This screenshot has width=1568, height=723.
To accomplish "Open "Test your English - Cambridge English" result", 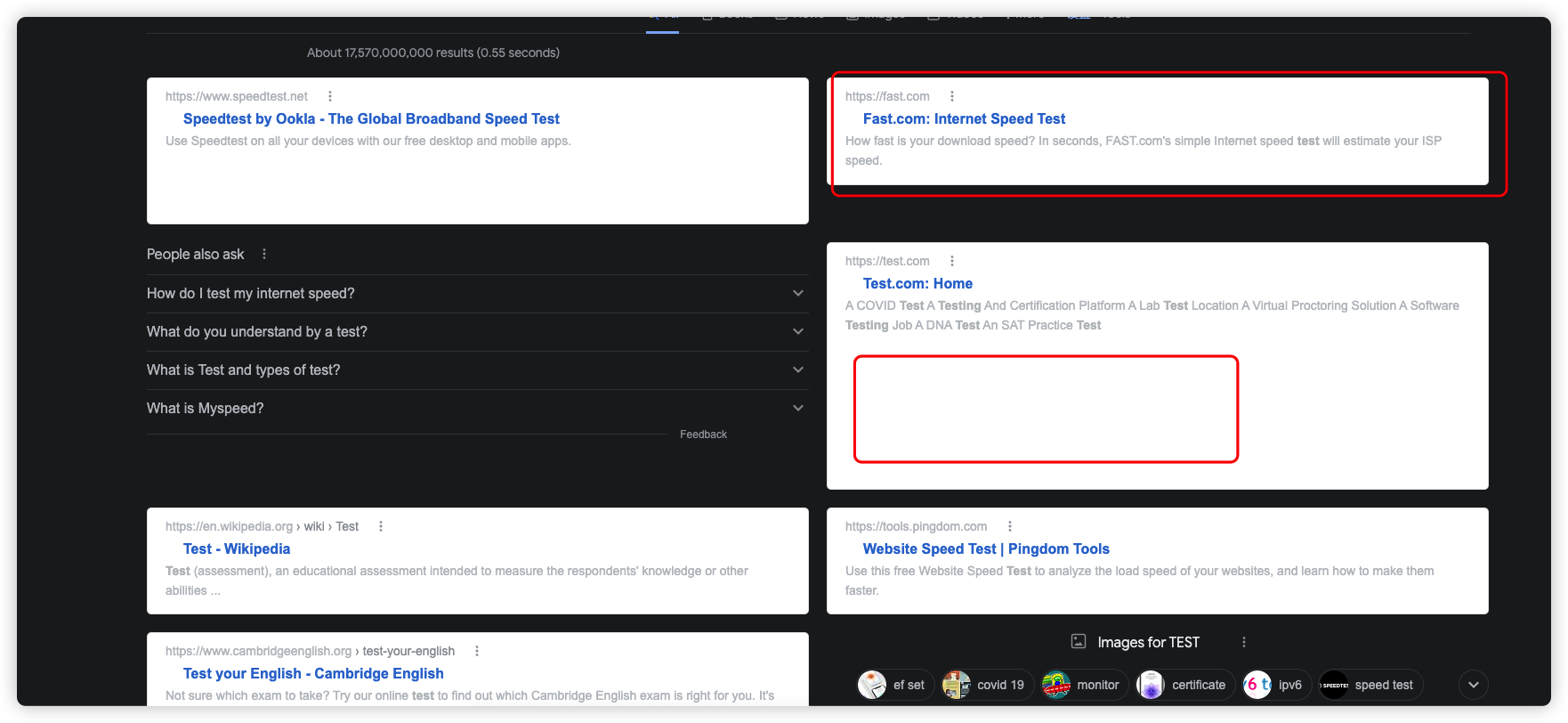I will [x=313, y=673].
